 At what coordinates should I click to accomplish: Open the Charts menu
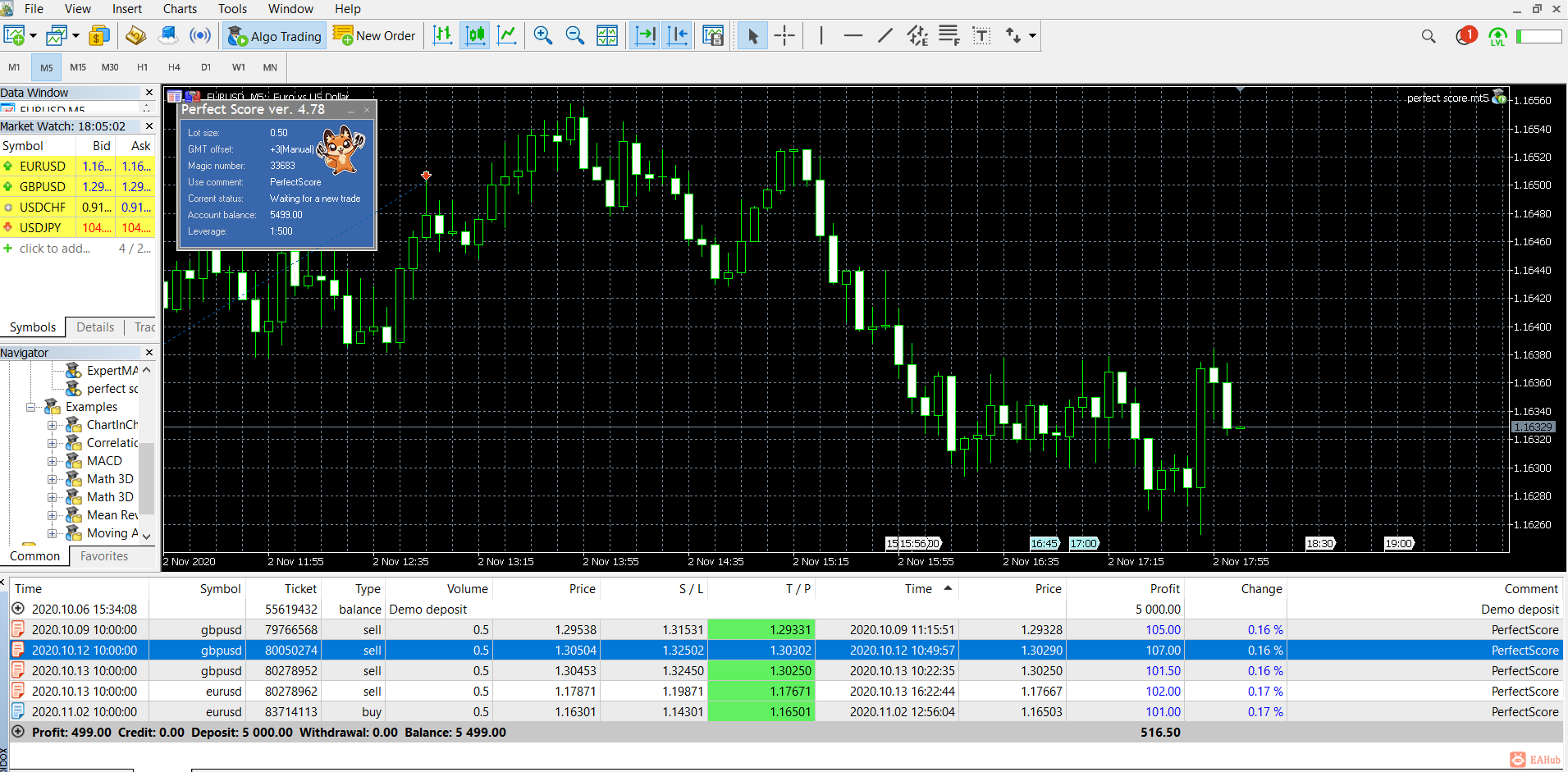point(180,9)
